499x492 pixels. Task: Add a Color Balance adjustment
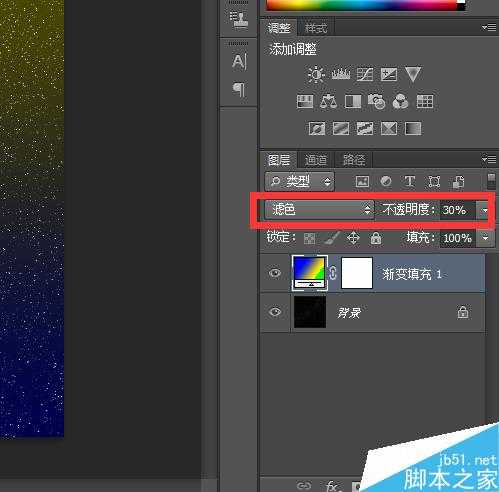tap(328, 101)
